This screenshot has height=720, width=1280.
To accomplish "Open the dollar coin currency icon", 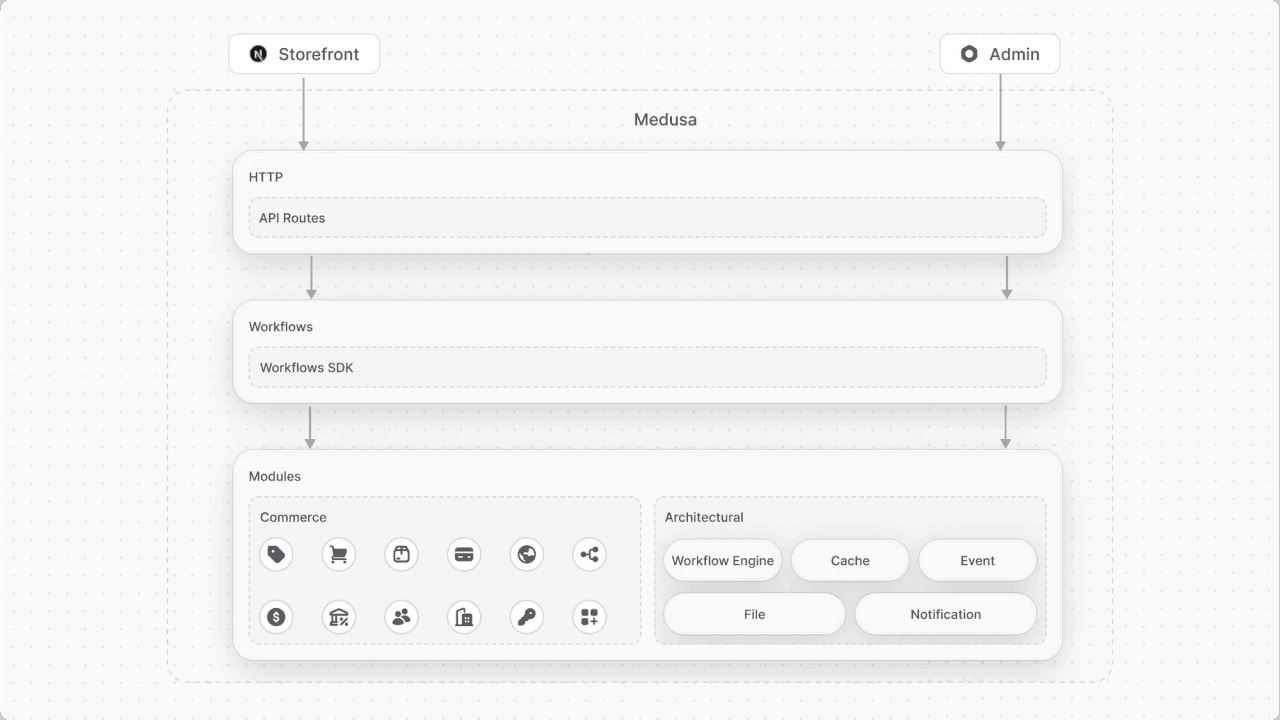I will [276, 617].
